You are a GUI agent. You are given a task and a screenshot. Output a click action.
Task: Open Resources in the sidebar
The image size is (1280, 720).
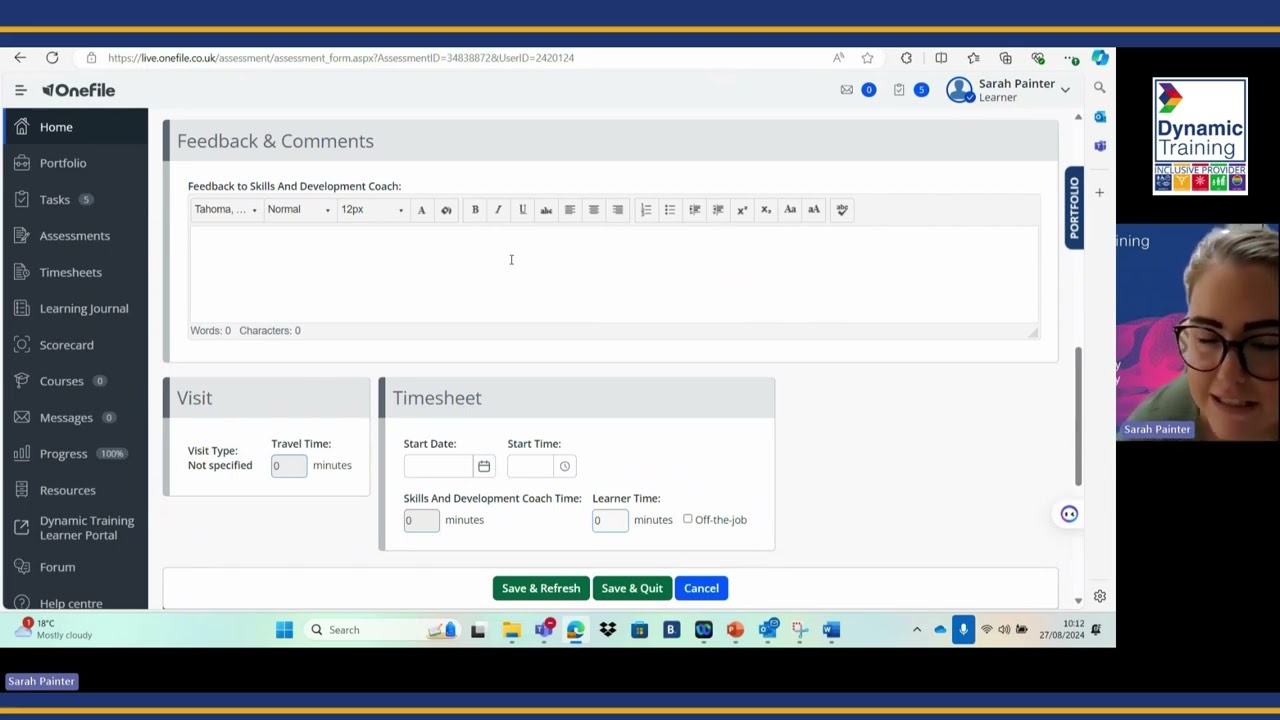(x=75, y=490)
